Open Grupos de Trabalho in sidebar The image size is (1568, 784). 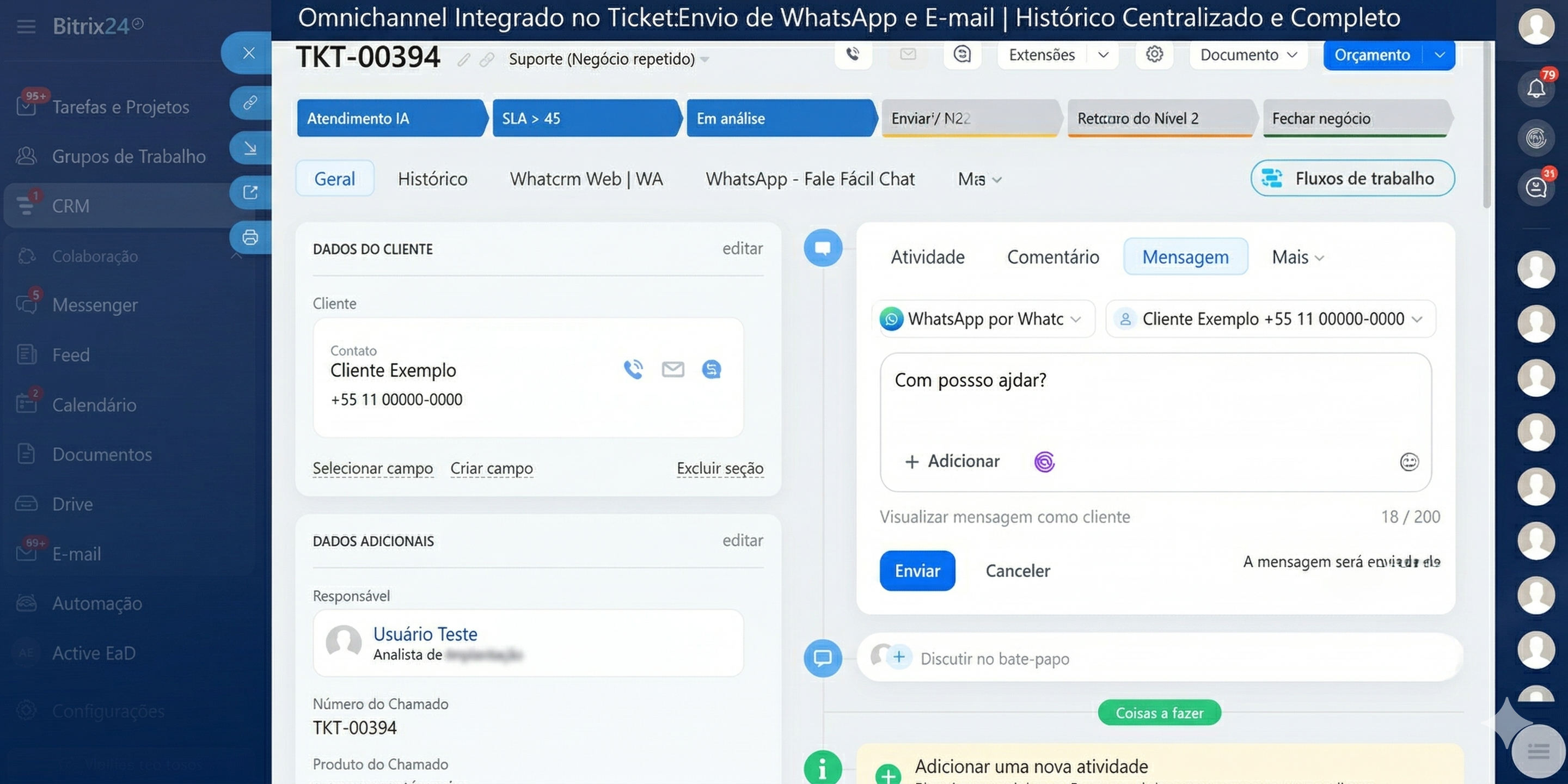tap(128, 156)
